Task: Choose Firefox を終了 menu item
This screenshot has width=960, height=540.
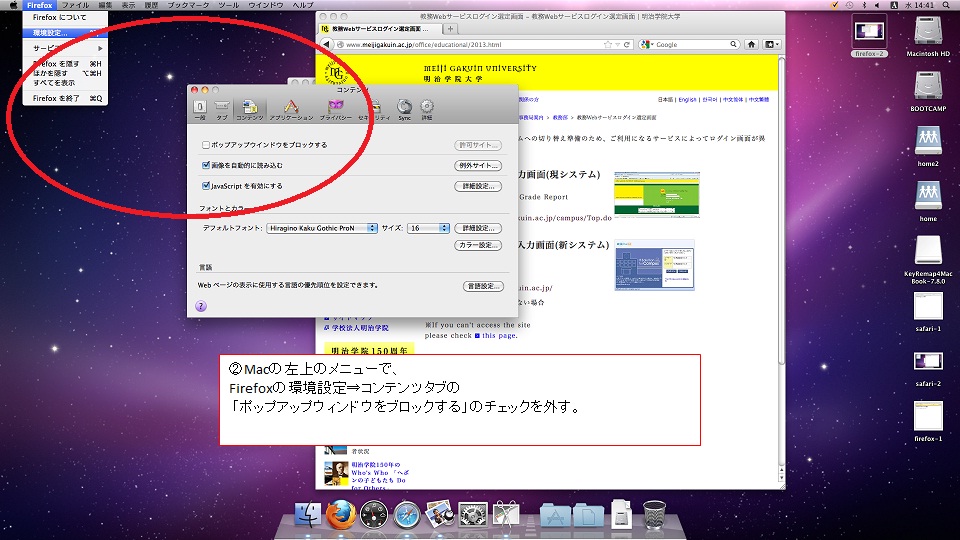Action: 66,98
